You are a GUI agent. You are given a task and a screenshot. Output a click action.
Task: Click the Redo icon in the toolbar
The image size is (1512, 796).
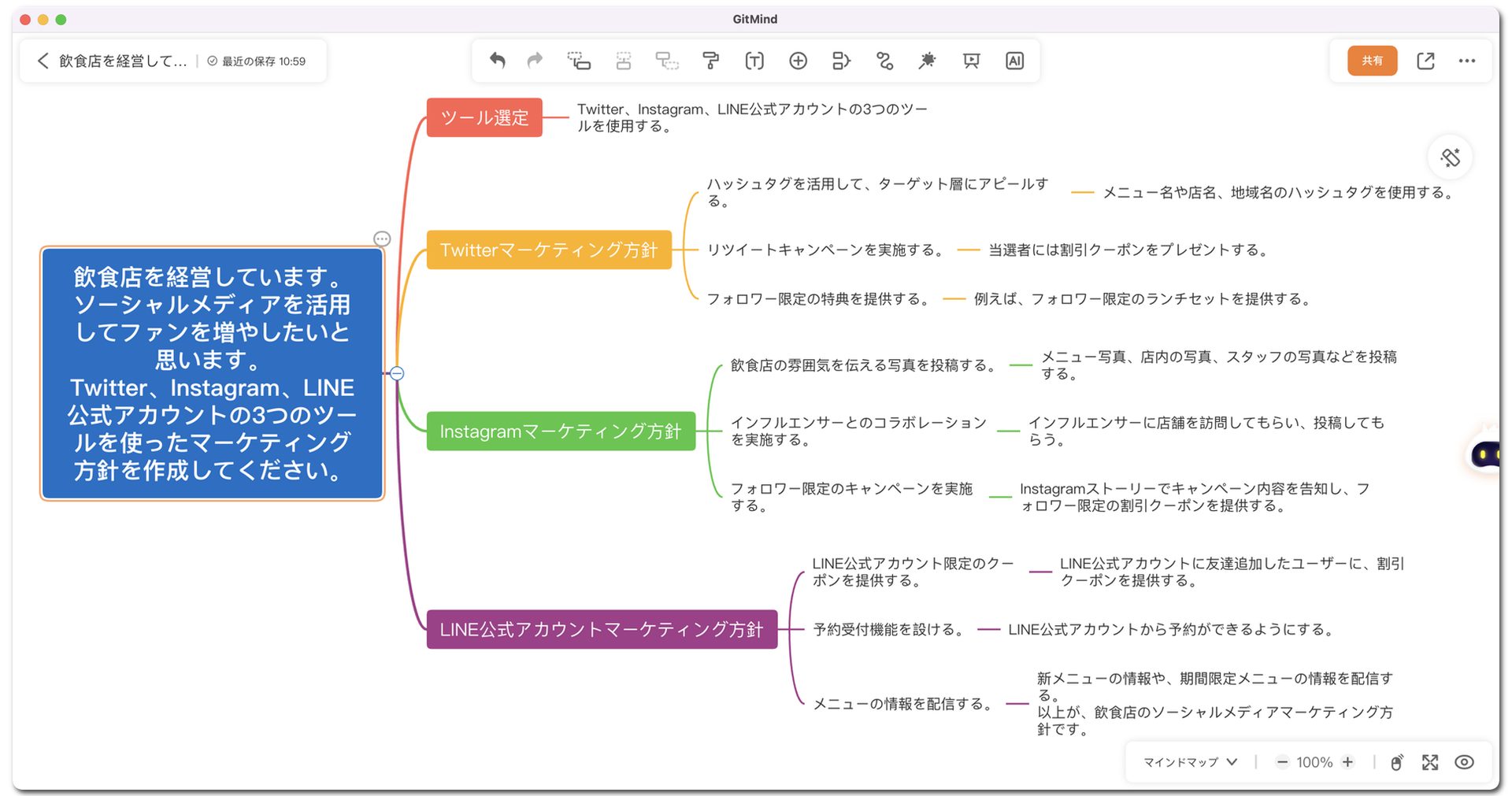535,61
